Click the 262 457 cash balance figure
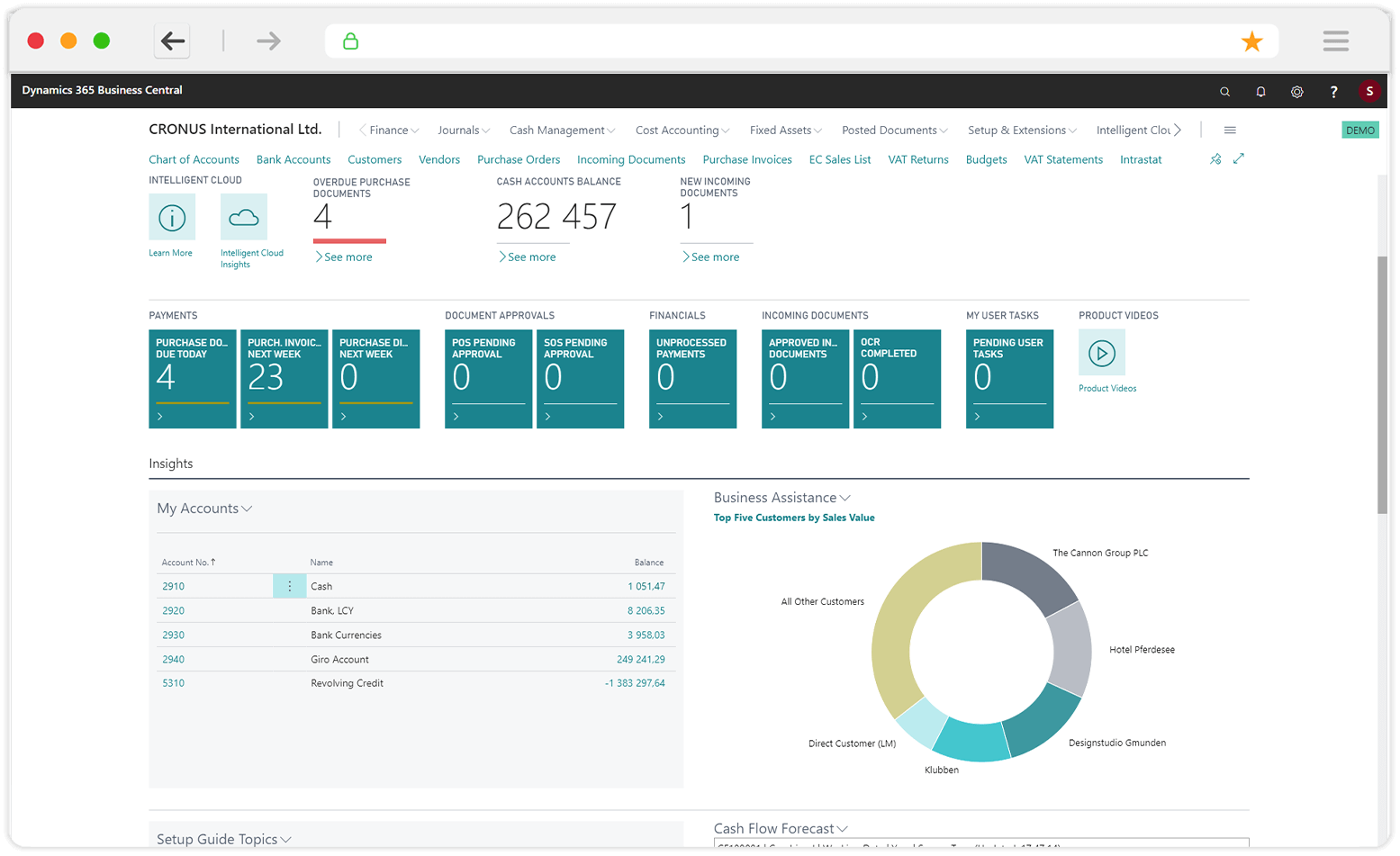The height and width of the screenshot is (856, 1400). click(556, 217)
